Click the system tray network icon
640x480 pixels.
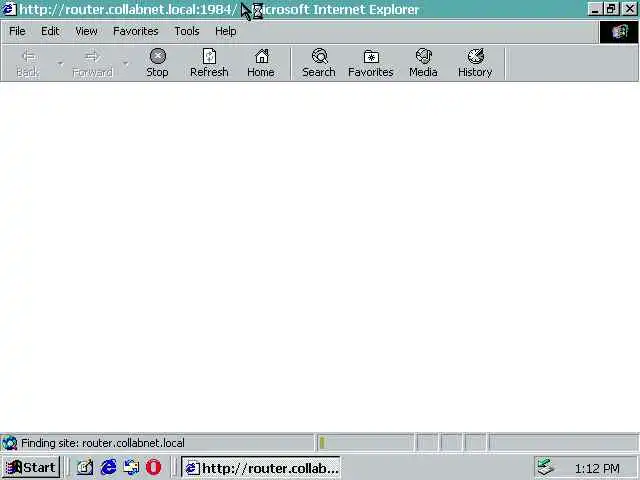(545, 468)
